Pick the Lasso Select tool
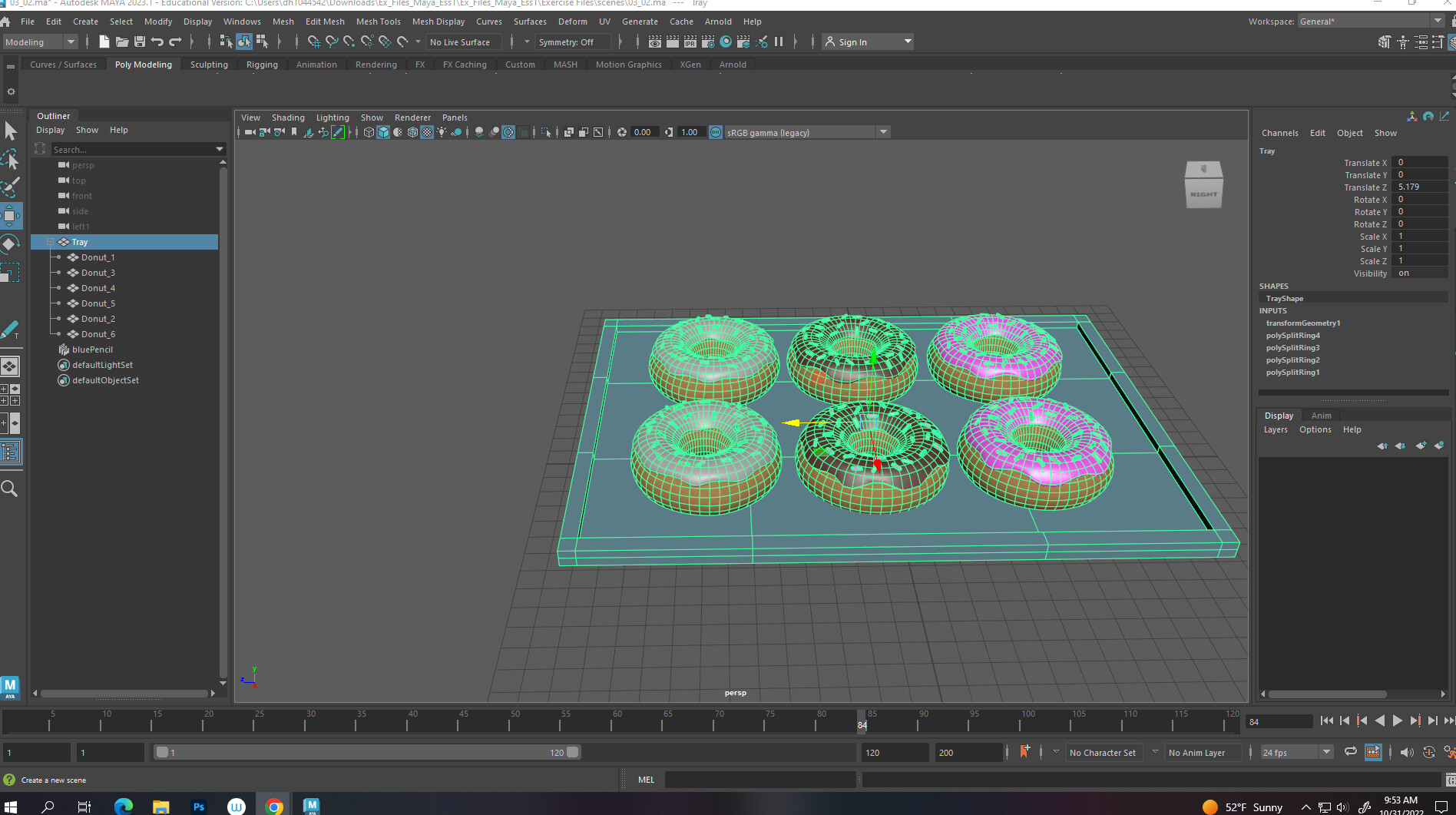1456x815 pixels. click(10, 160)
